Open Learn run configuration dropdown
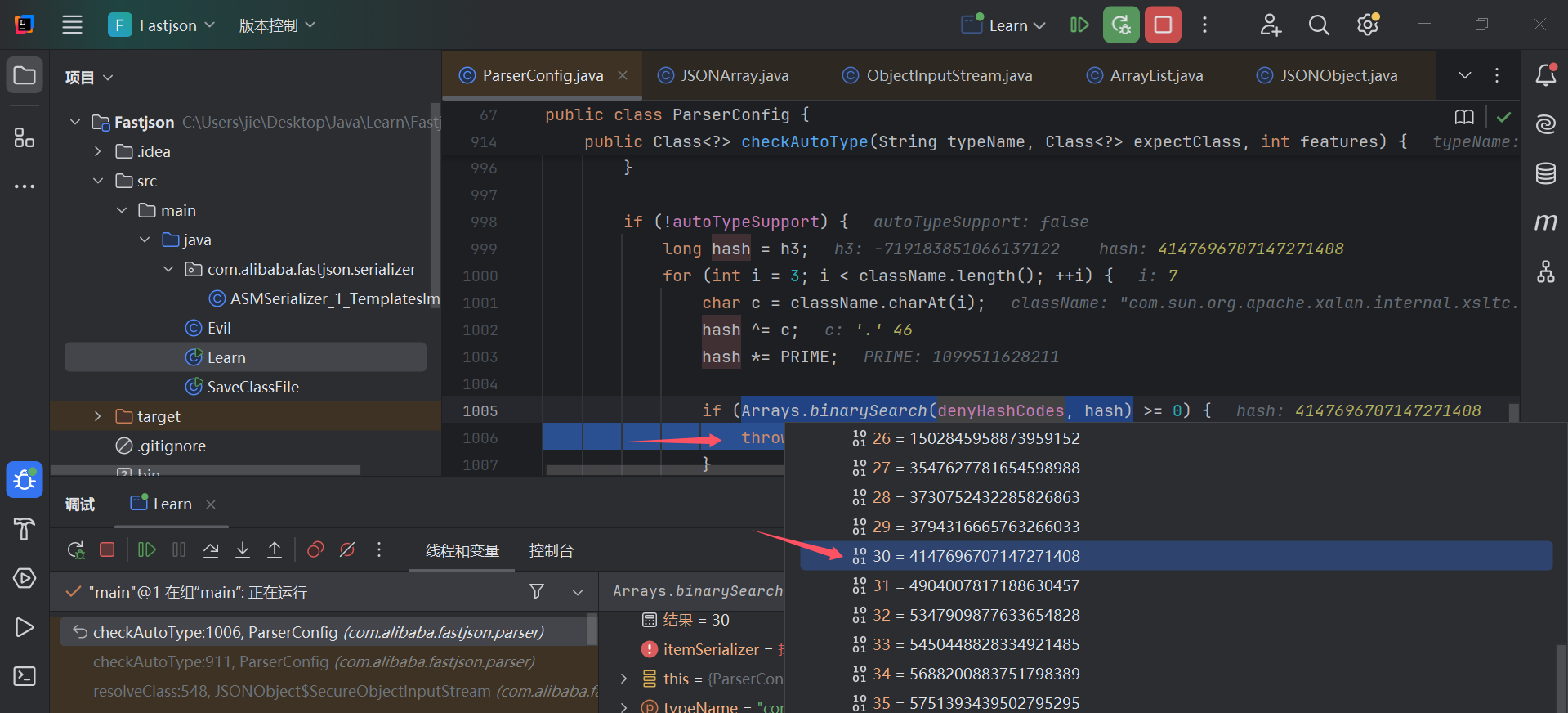The height and width of the screenshot is (713, 1568). (1004, 25)
